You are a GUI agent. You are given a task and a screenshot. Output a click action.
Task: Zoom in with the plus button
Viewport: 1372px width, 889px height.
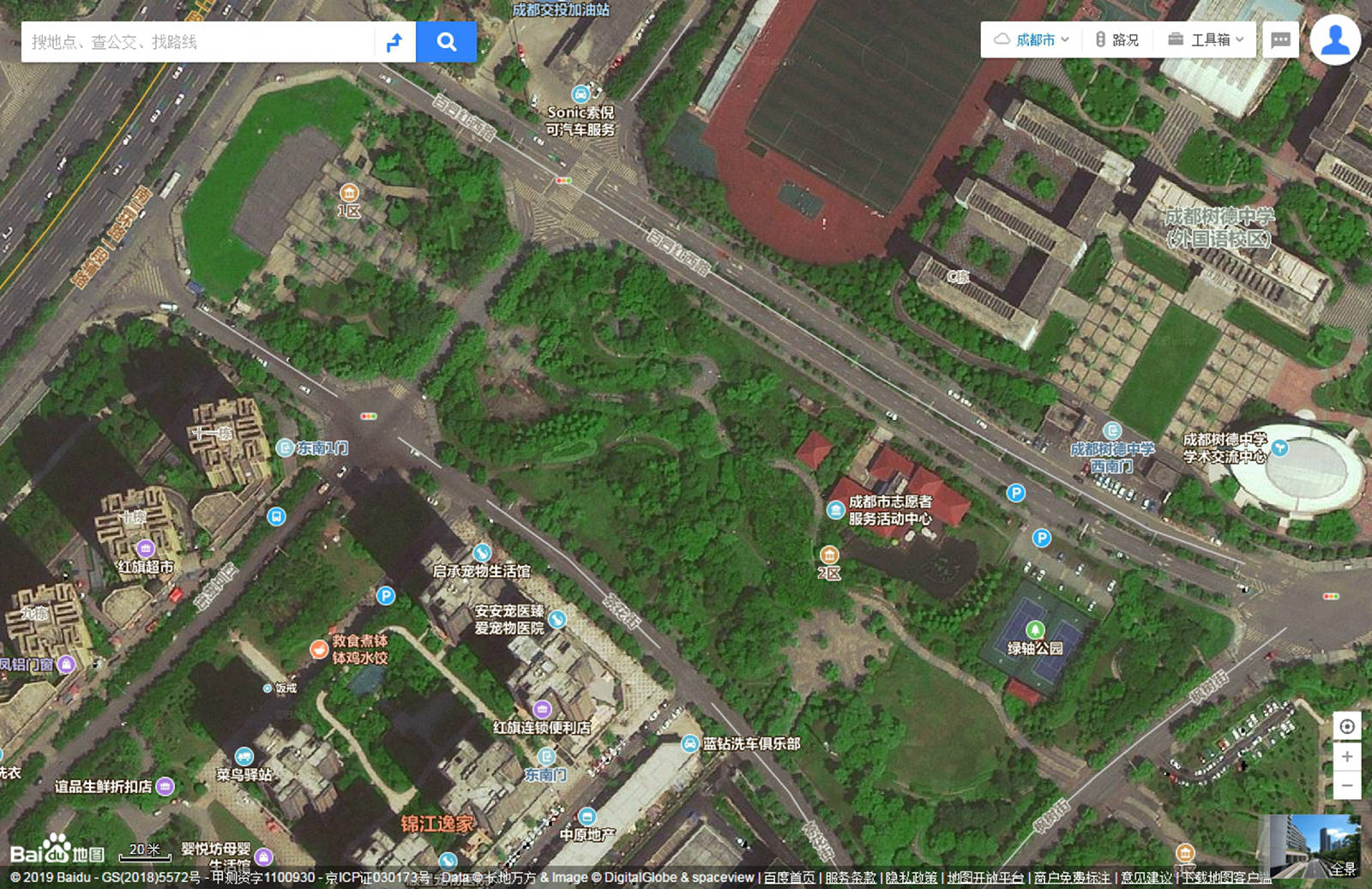click(x=1347, y=756)
